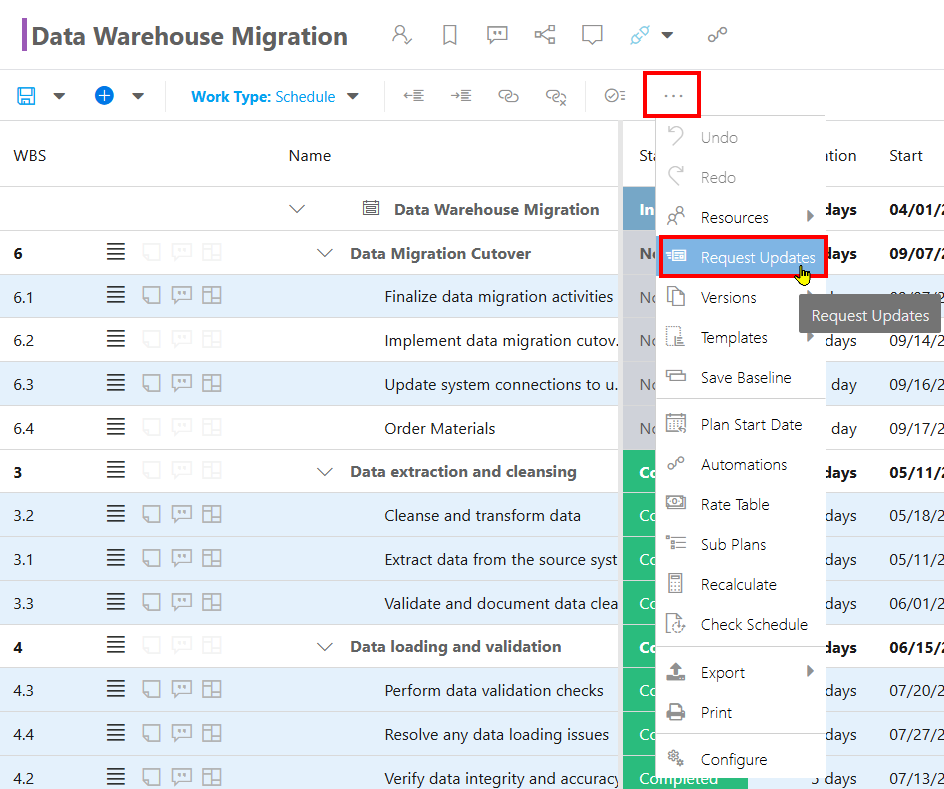This screenshot has width=944, height=789.
Task: Choose Check Schedule menu item
Action: (741, 625)
